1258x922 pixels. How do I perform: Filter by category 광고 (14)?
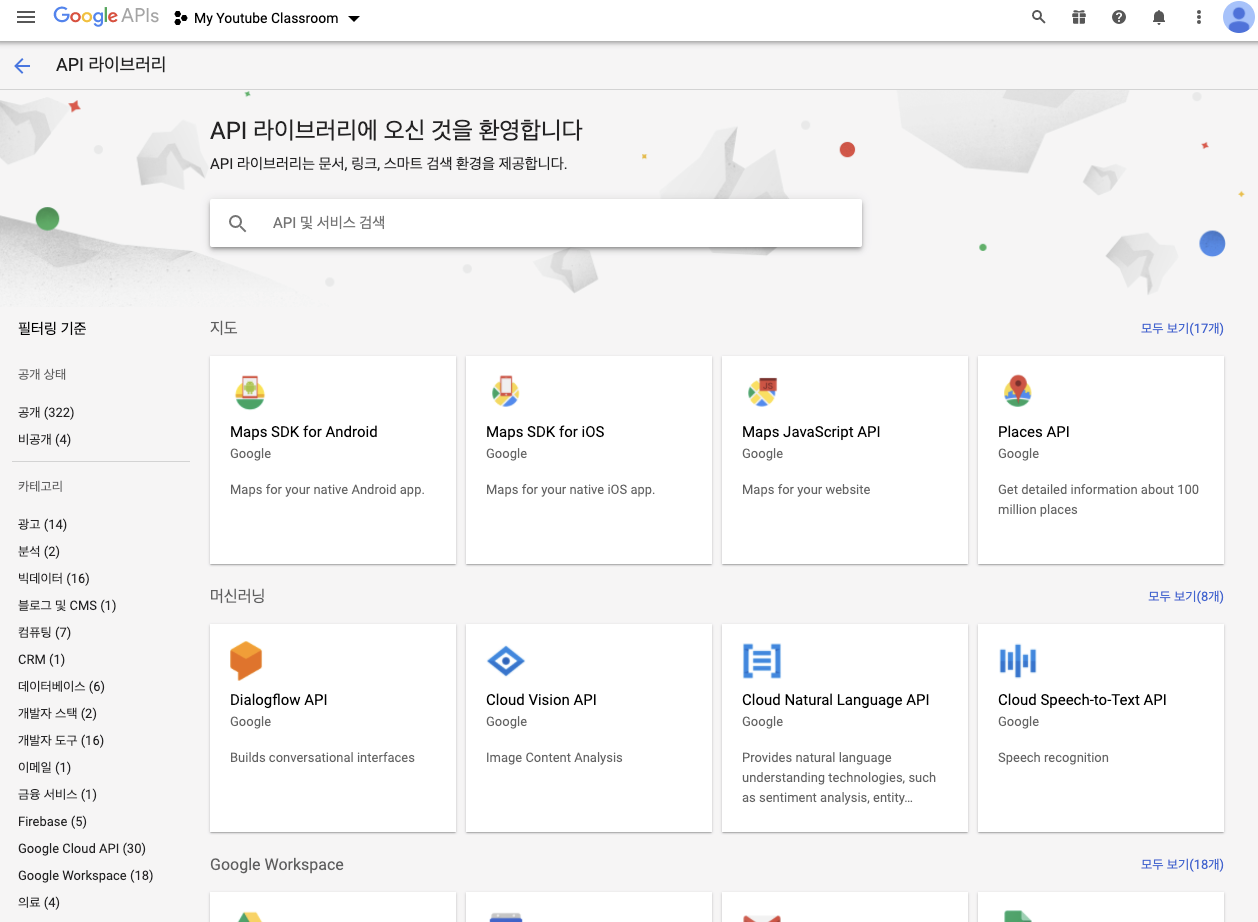pos(43,524)
